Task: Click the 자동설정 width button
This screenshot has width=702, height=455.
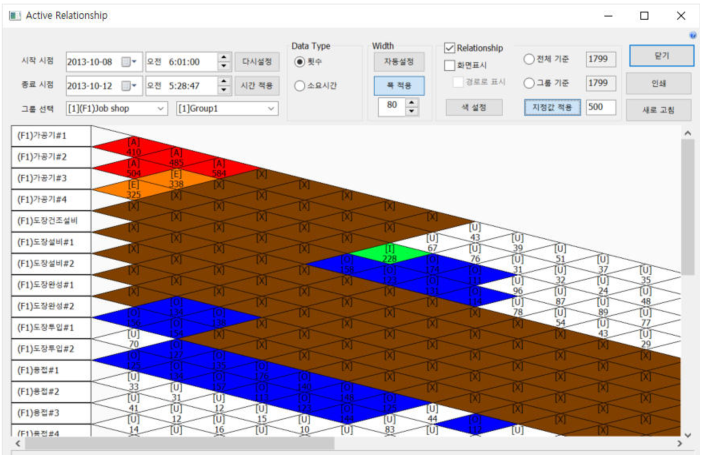Action: [399, 61]
